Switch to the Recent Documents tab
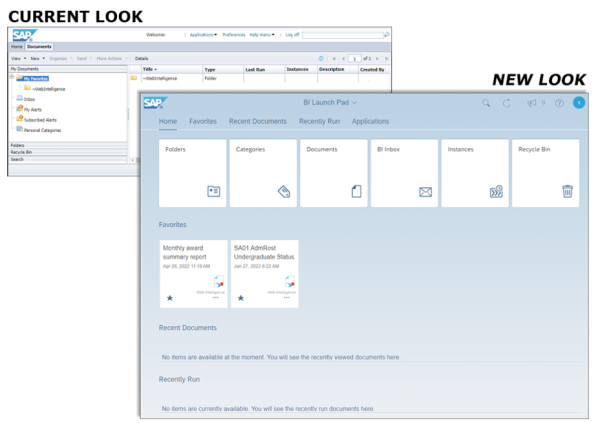 click(258, 121)
